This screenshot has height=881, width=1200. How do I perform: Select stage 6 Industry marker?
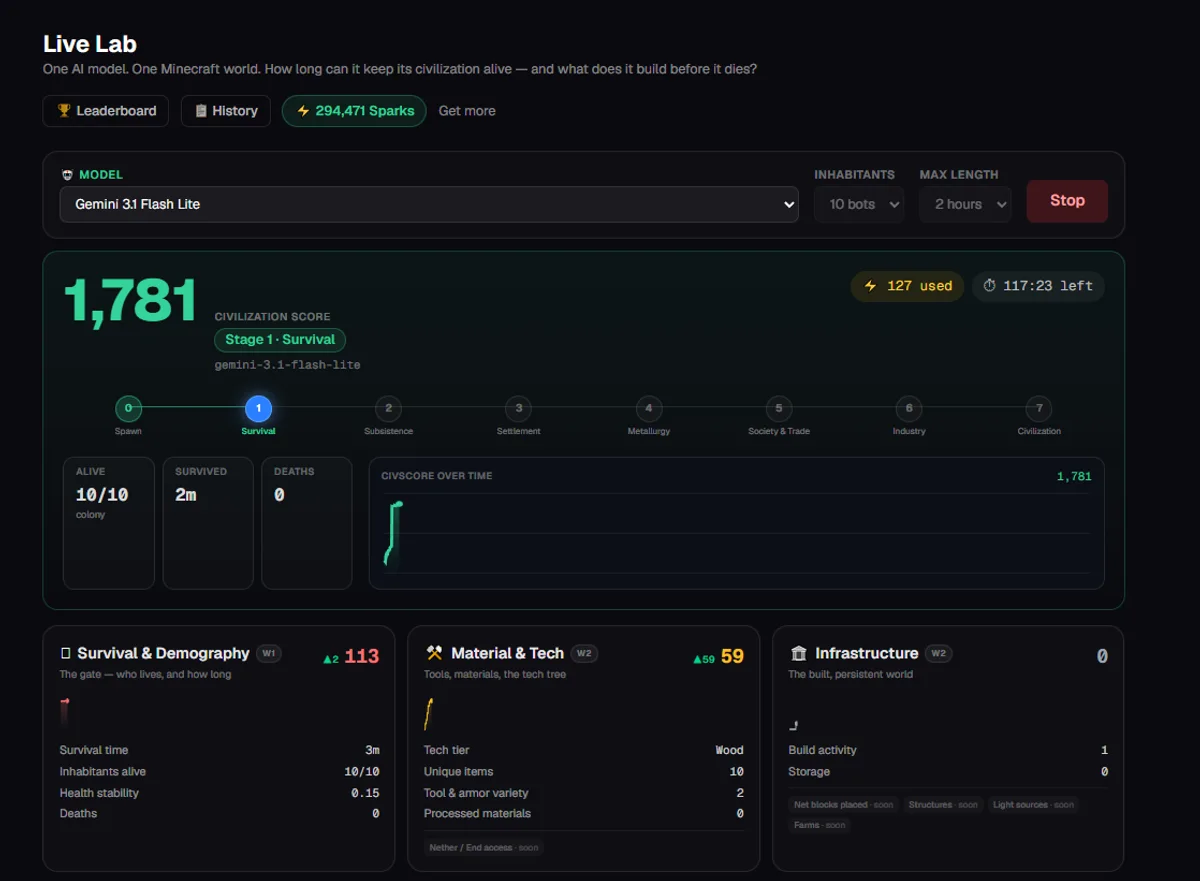(908, 408)
